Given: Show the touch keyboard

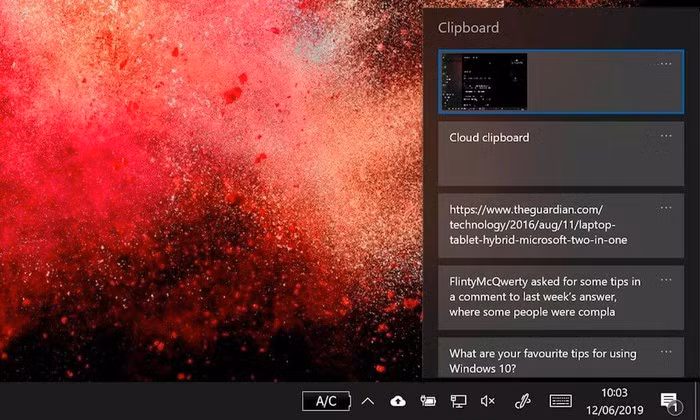Looking at the screenshot, I should 560,401.
